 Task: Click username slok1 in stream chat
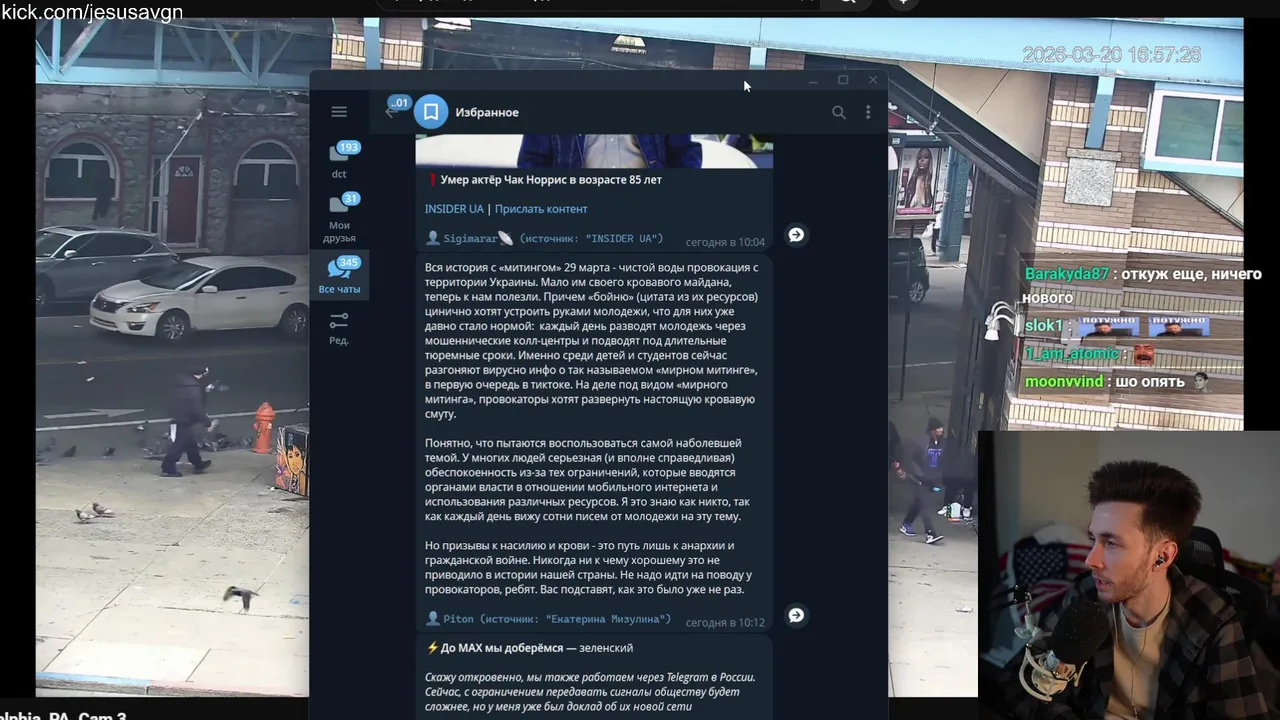click(1044, 326)
